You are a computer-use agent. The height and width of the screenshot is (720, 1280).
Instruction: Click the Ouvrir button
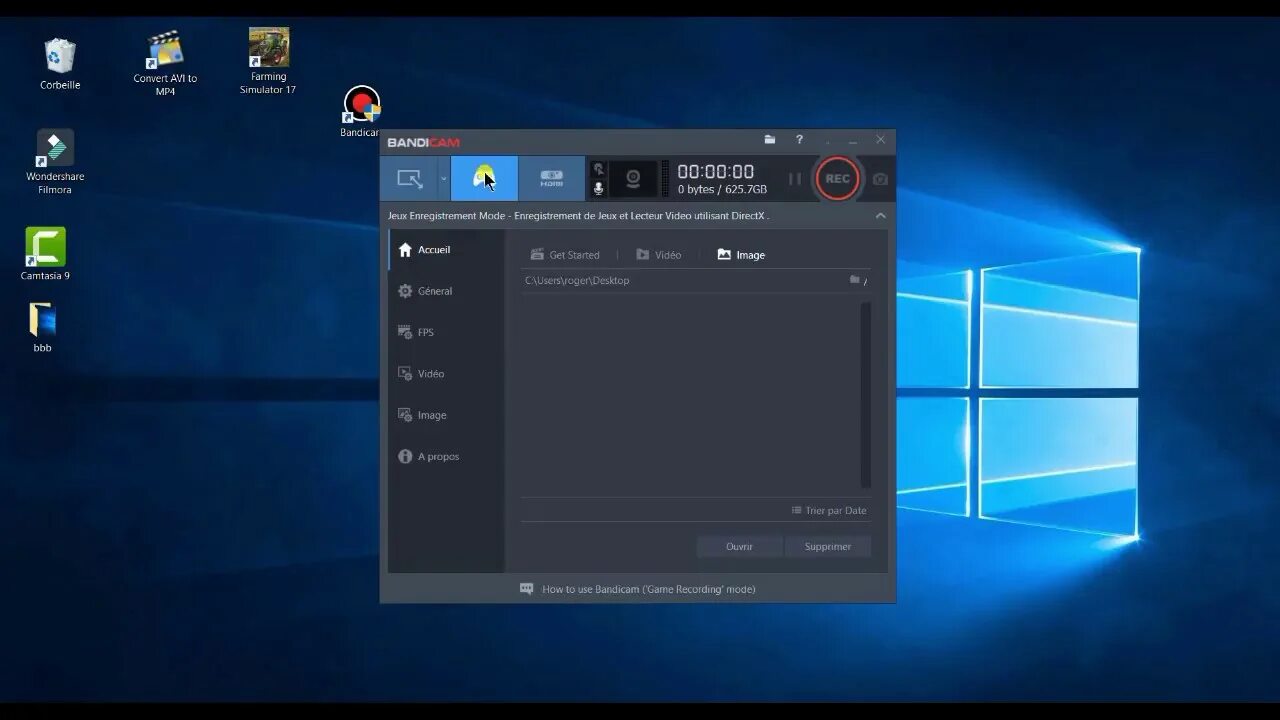740,546
